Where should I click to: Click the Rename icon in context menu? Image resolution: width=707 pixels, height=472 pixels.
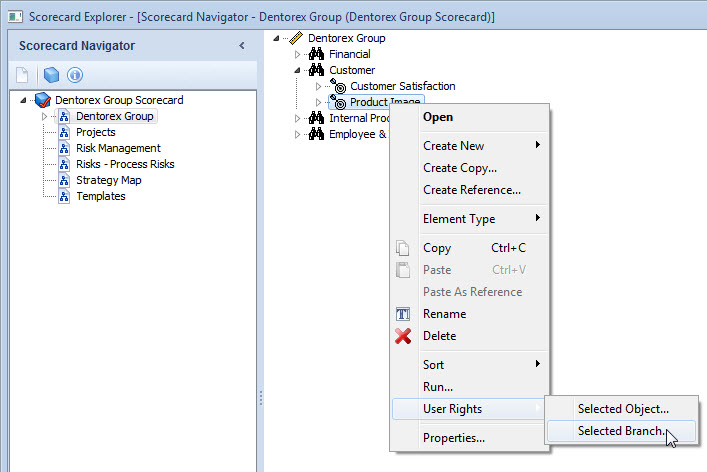[403, 314]
